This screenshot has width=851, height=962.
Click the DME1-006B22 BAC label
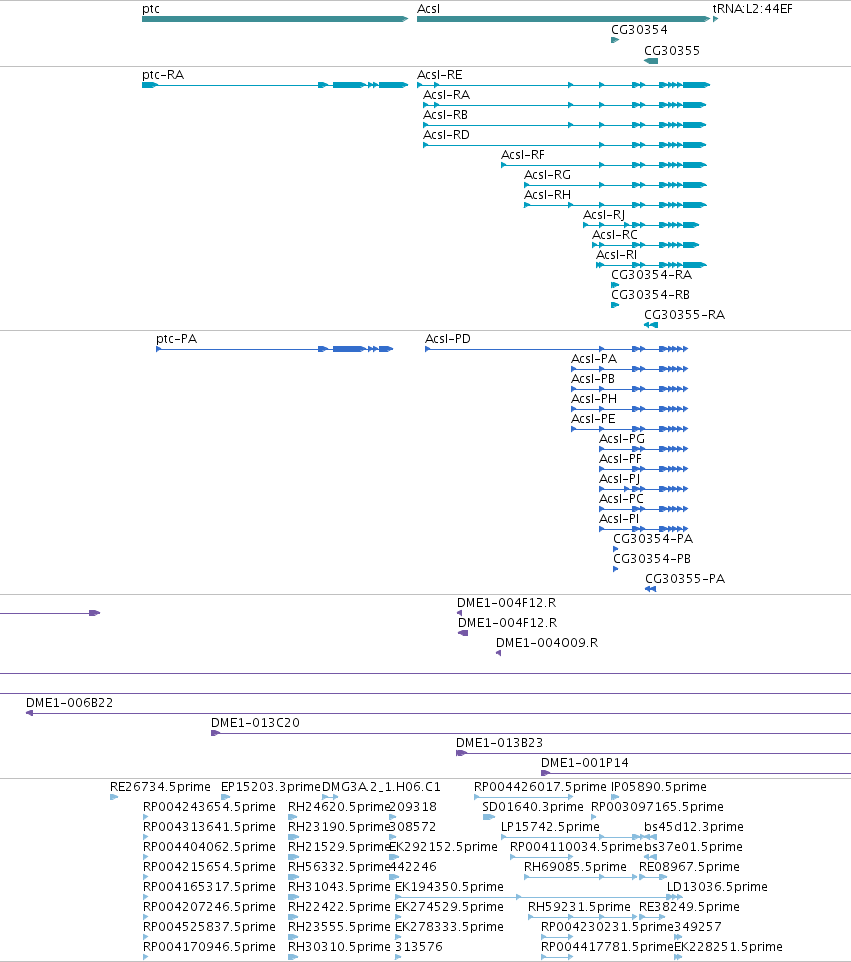pos(69,702)
